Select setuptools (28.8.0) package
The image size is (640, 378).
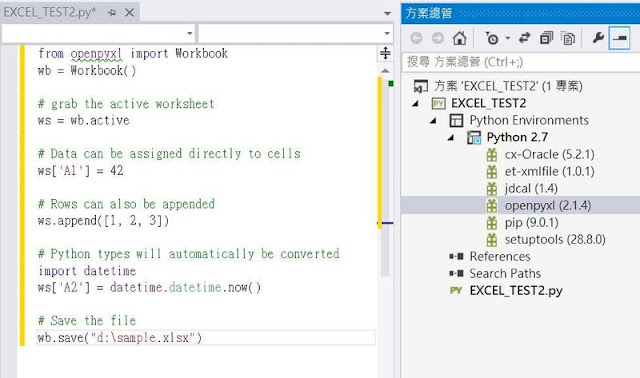pyautogui.click(x=555, y=240)
